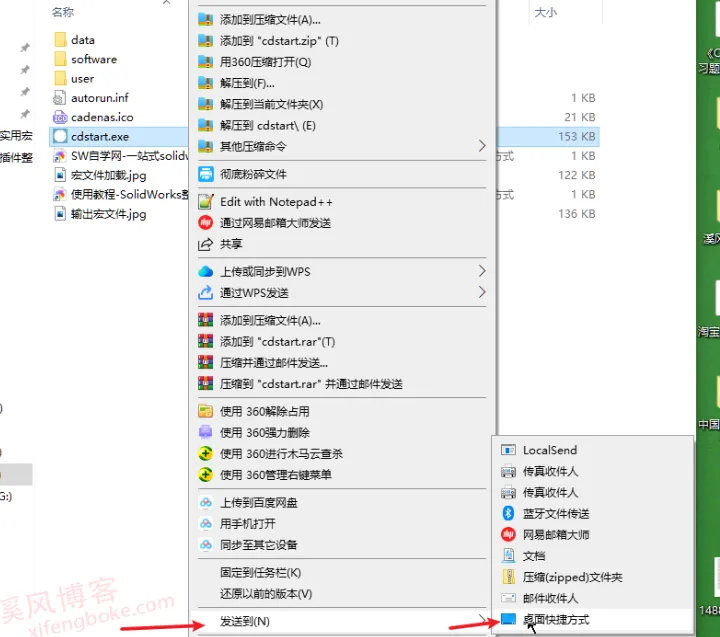
Task: Click the LocalSend icon in submenu
Action: (508, 450)
